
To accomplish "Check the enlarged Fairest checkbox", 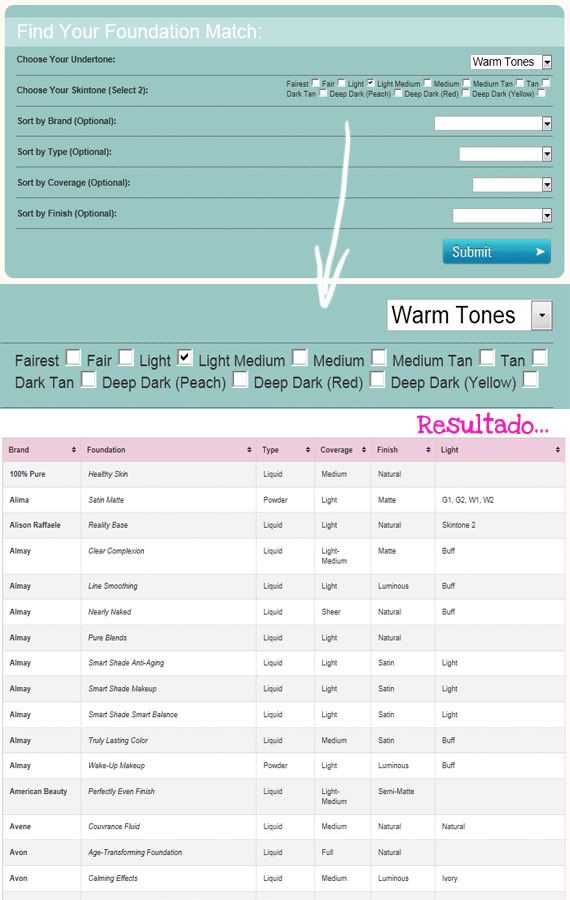I will click(73, 357).
